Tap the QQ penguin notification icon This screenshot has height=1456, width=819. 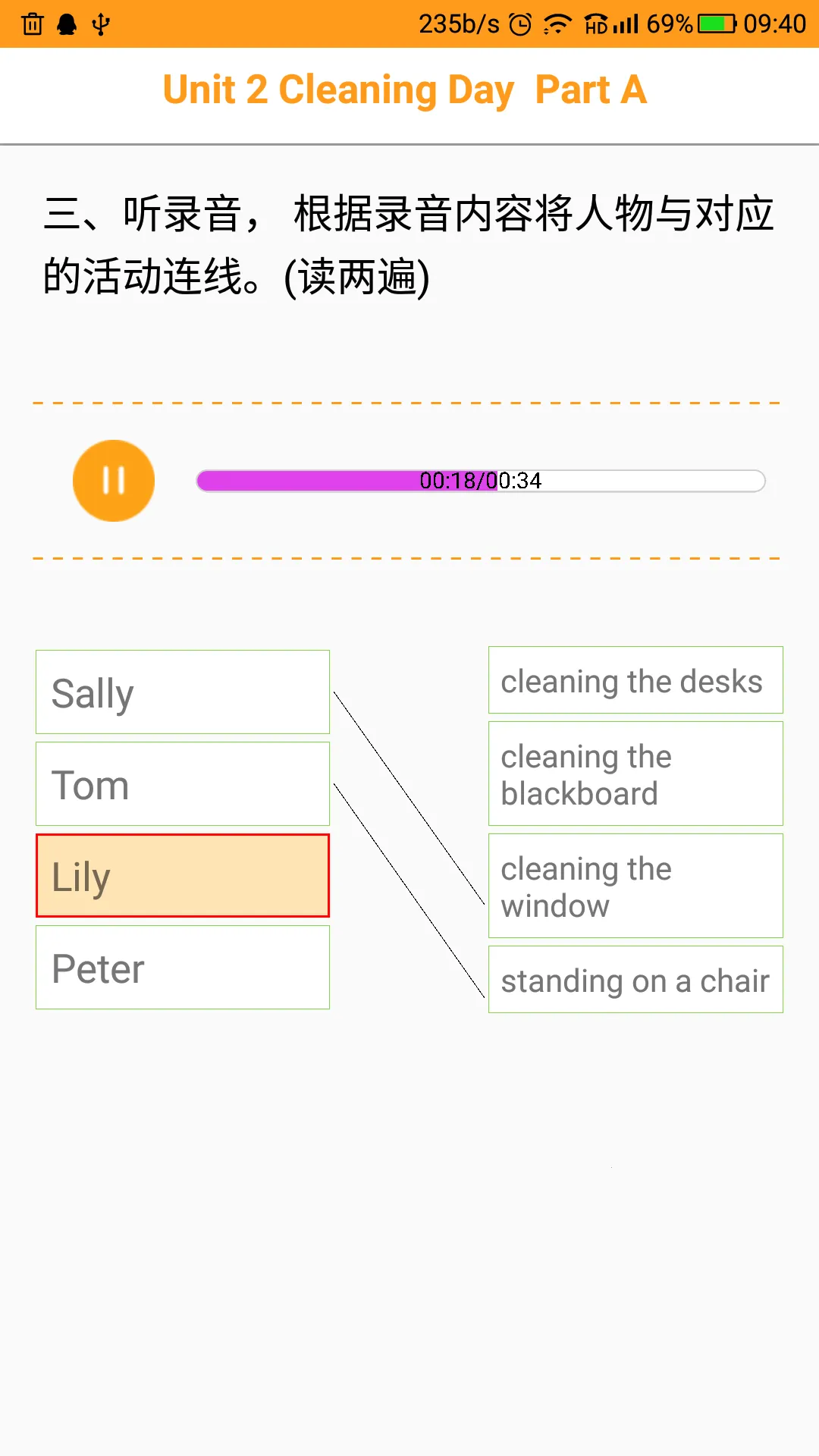pos(67,24)
